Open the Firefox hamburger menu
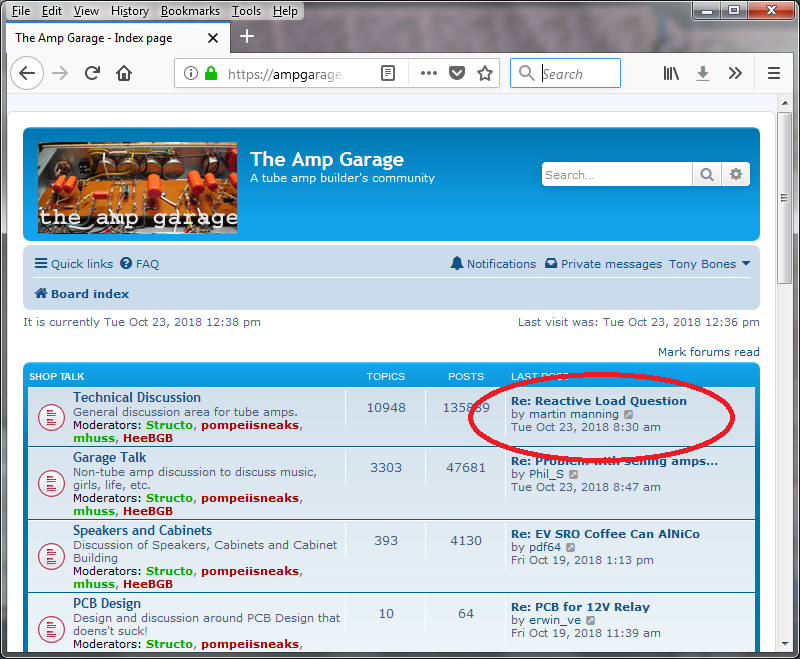 tap(773, 73)
